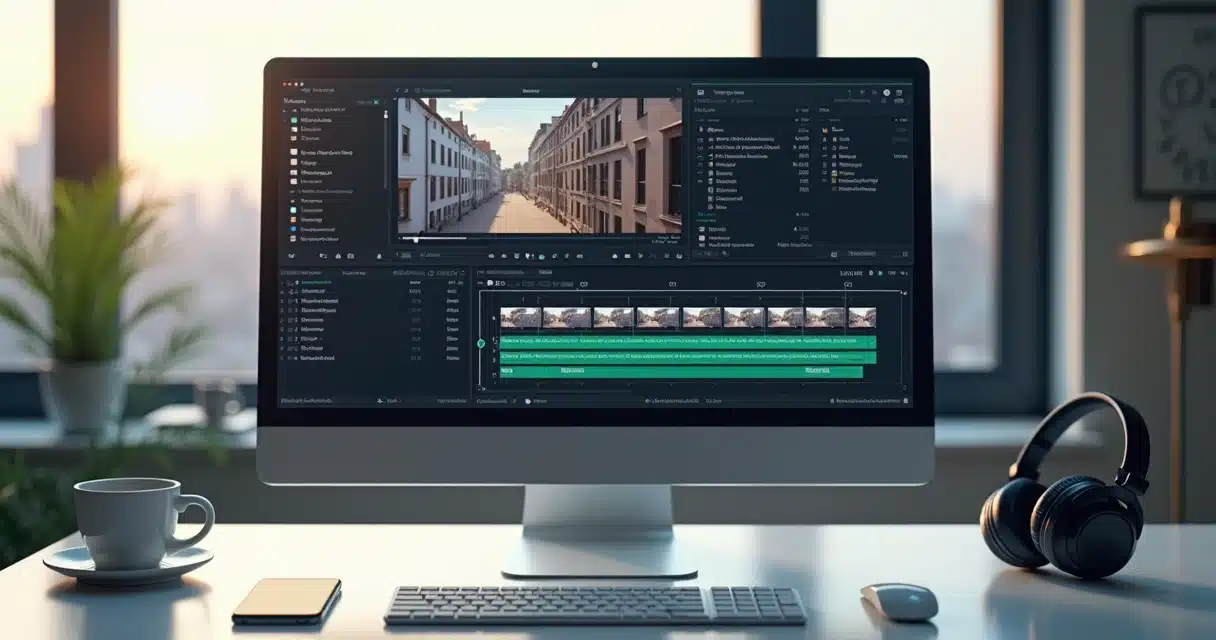Click the monitor icon at top-left of right panel
Screen dimensions: 1216x640
701,92
